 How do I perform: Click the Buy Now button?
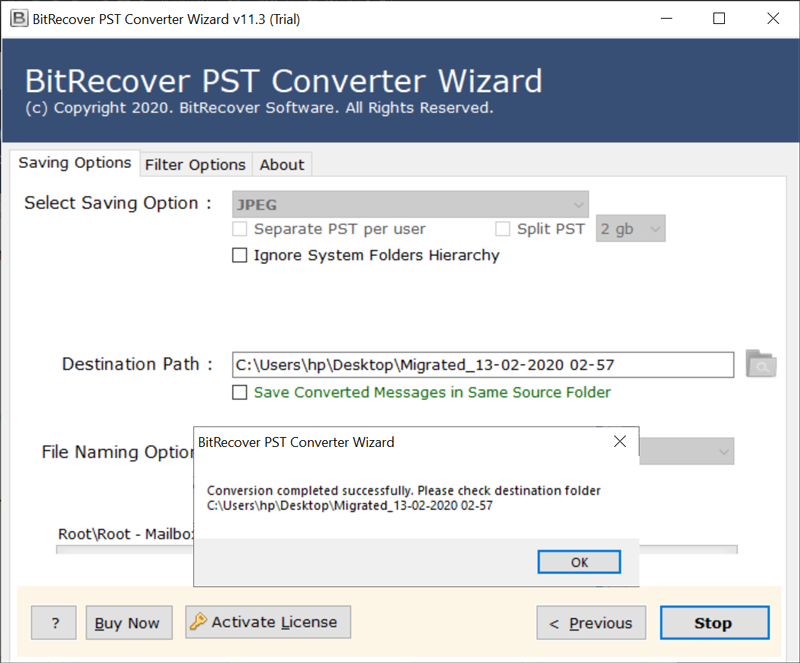point(129,623)
